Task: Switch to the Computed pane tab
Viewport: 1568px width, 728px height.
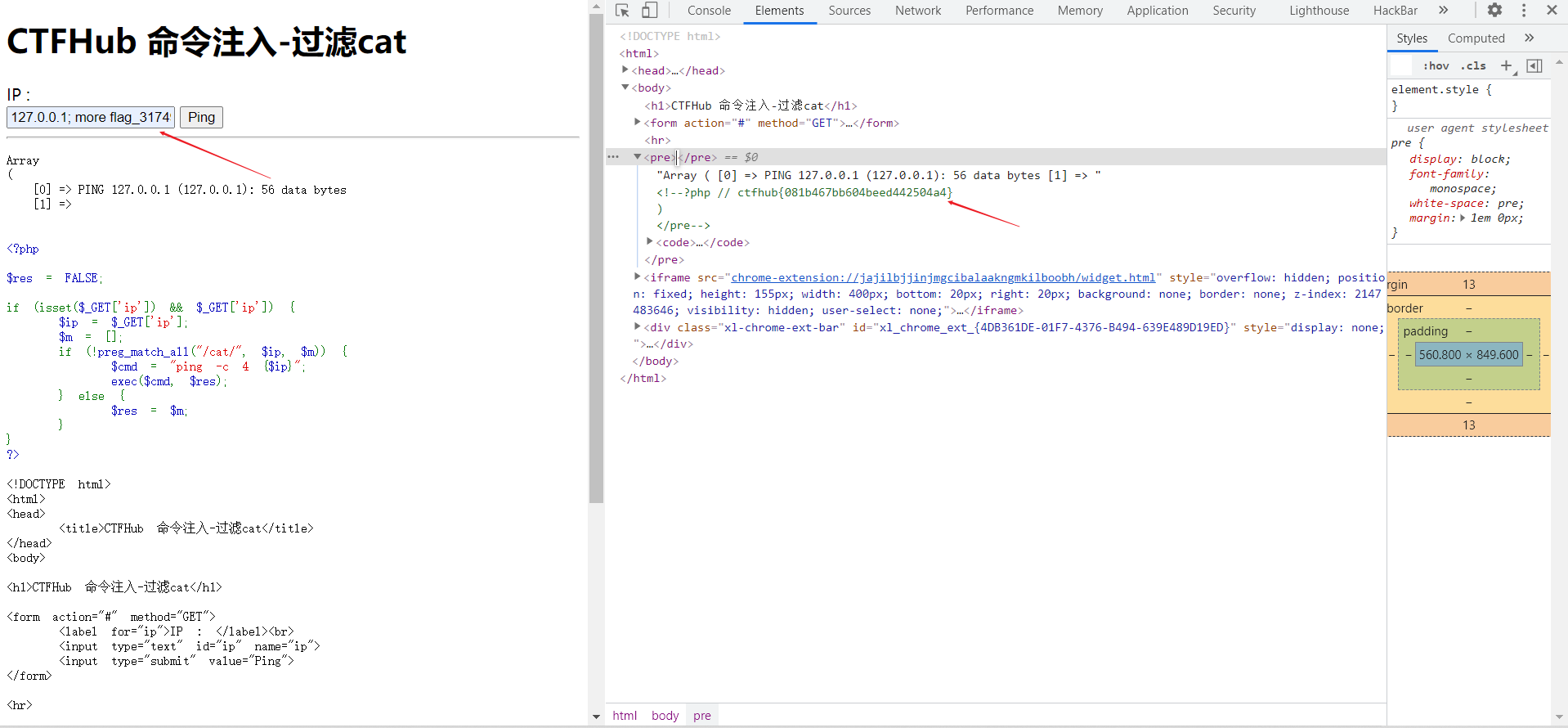Action: pyautogui.click(x=1476, y=38)
